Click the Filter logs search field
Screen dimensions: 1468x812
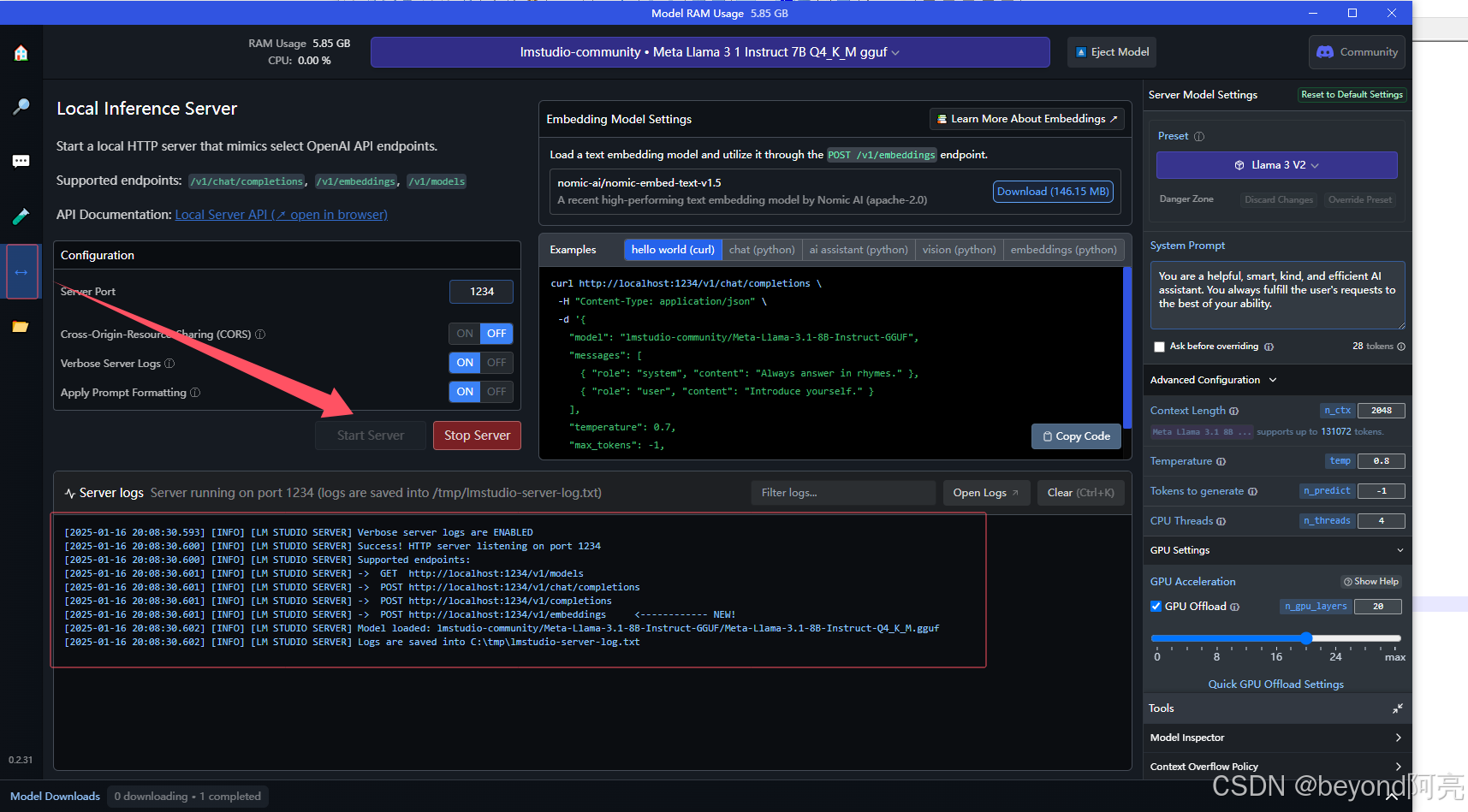843,493
